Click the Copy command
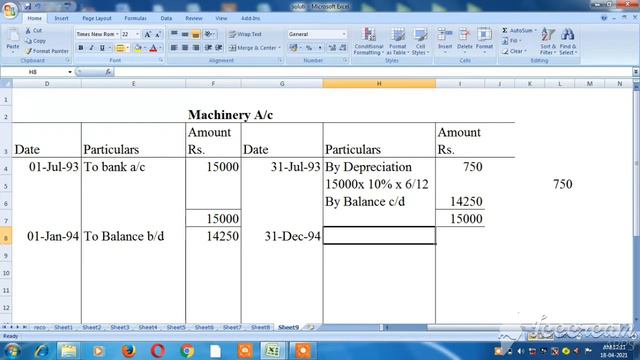 click(x=36, y=41)
